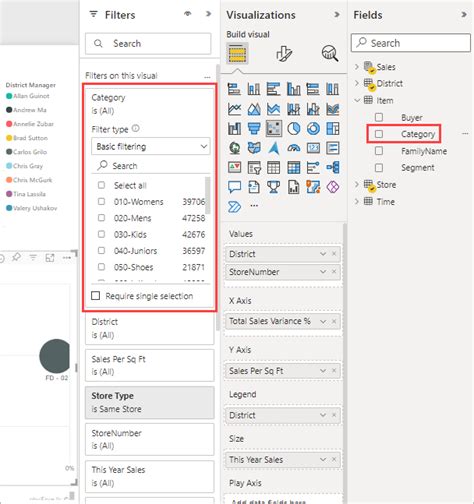
Task: Check the 040-Juniors category filter
Action: tap(101, 250)
